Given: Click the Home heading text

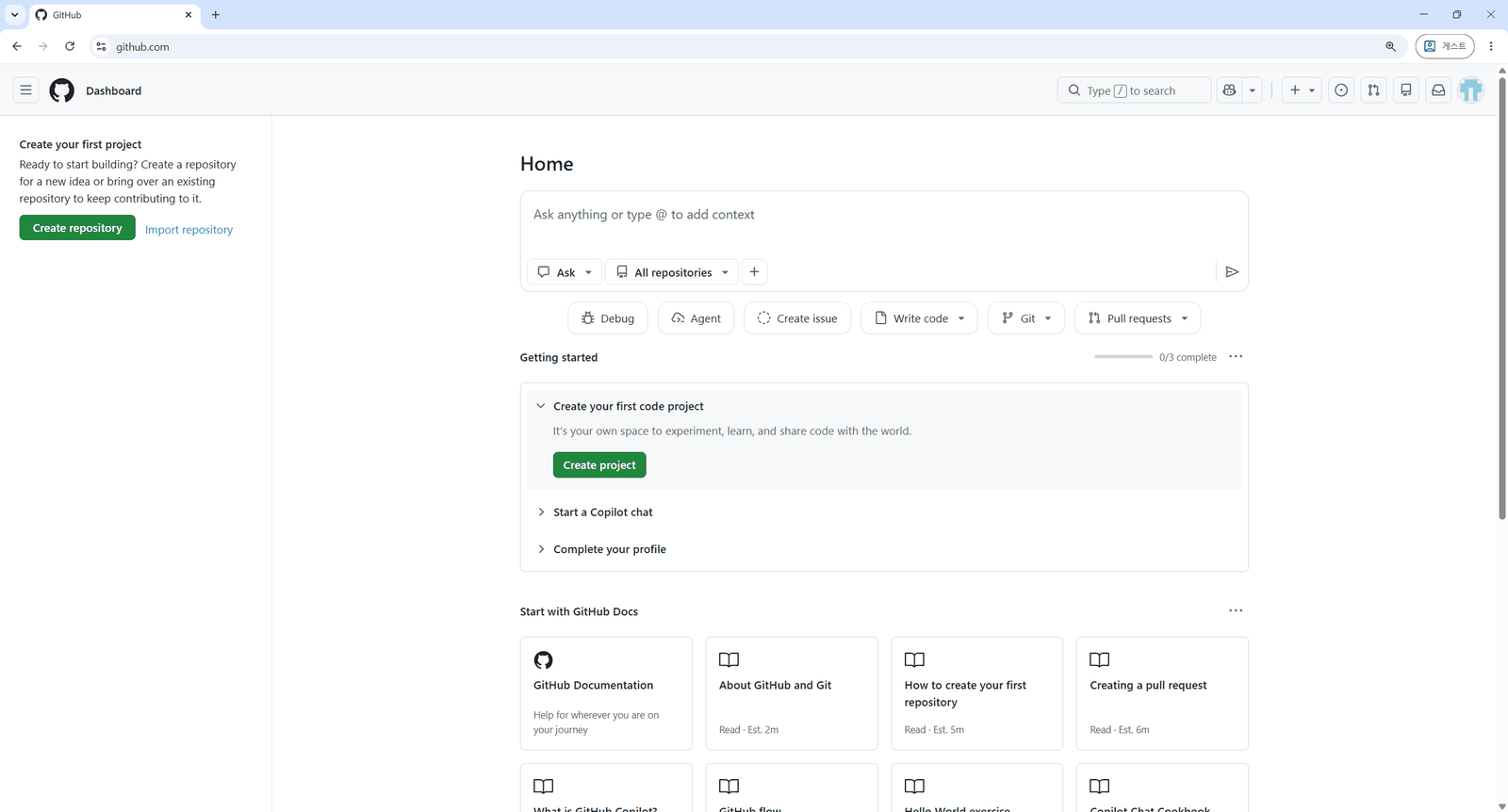Looking at the screenshot, I should click(x=547, y=164).
